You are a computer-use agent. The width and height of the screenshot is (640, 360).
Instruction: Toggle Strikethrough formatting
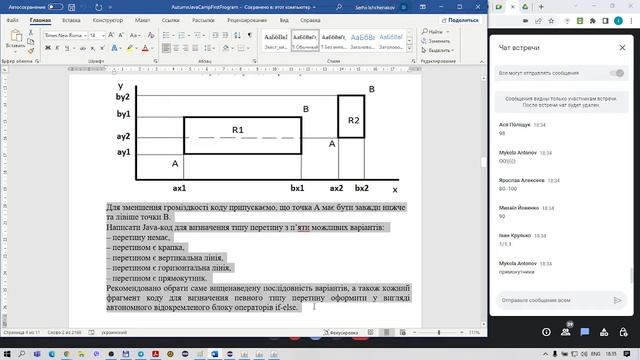pos(83,48)
